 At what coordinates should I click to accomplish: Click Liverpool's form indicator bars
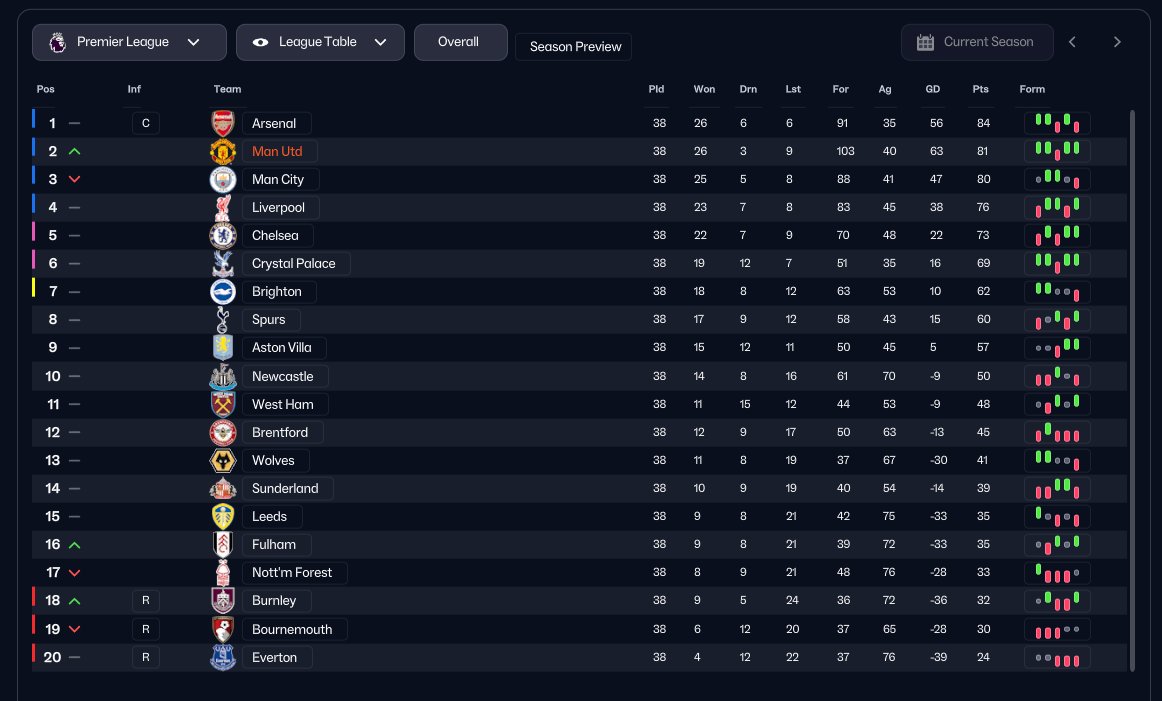coord(1057,208)
